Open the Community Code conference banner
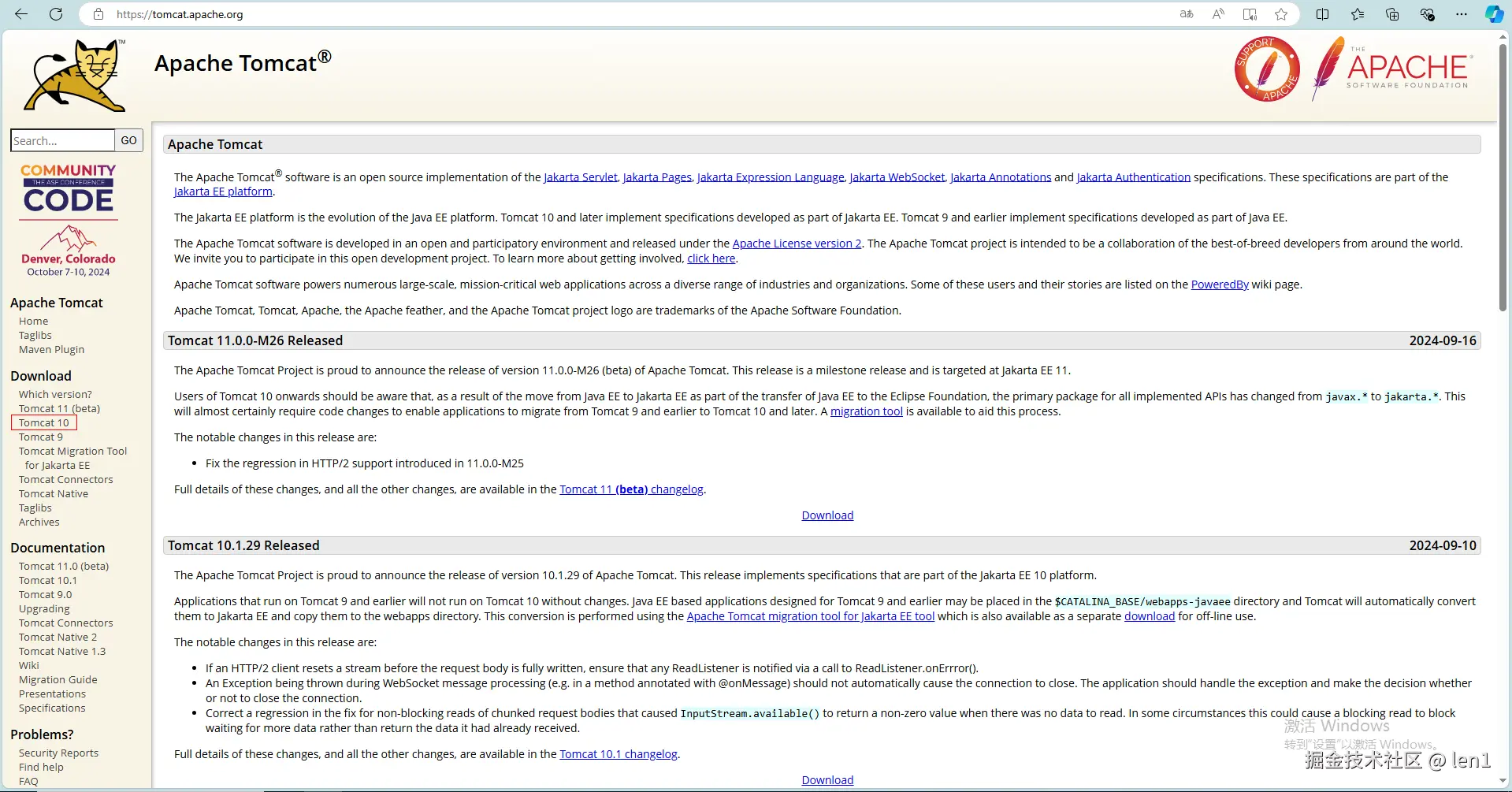The height and width of the screenshot is (792, 1512). click(x=69, y=220)
